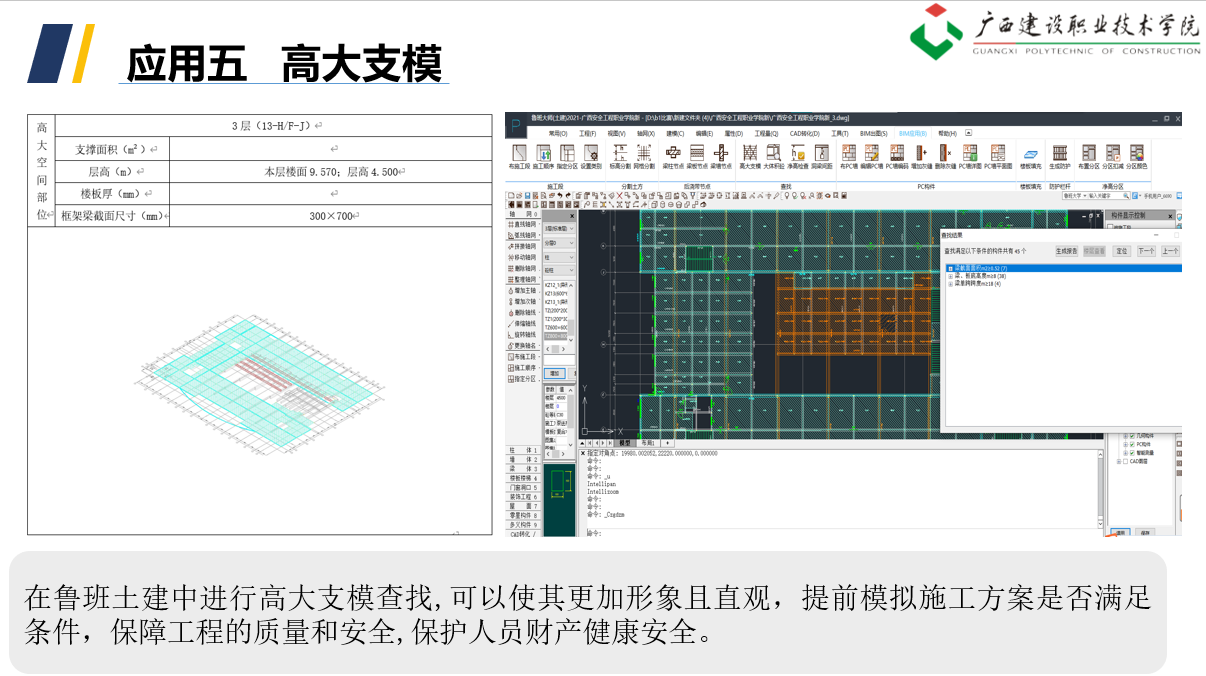
Task: Click the 应用 button in display control panel
Action: click(x=1120, y=532)
